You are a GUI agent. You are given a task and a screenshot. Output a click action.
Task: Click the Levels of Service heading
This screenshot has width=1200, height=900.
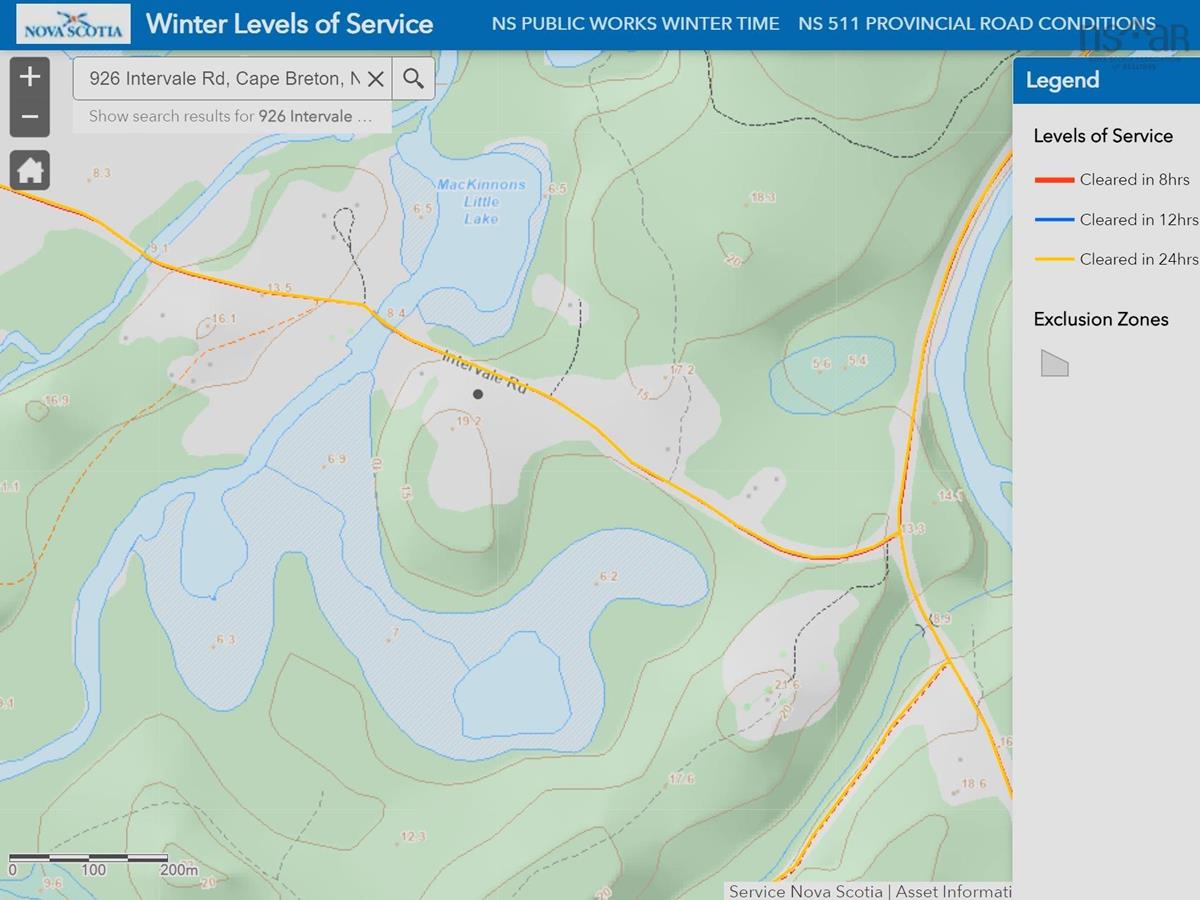1103,136
